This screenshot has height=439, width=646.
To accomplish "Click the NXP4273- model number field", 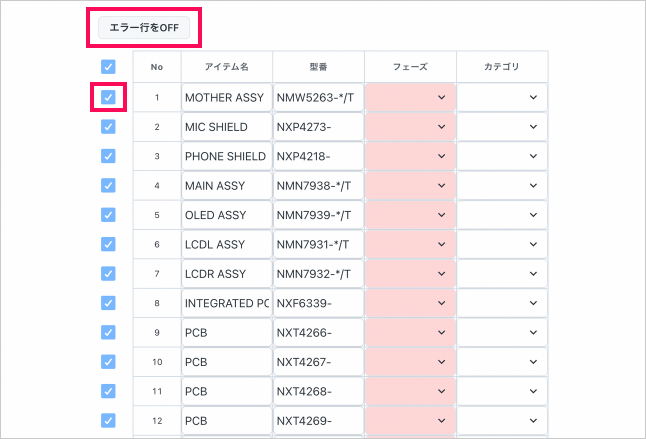I will click(317, 127).
